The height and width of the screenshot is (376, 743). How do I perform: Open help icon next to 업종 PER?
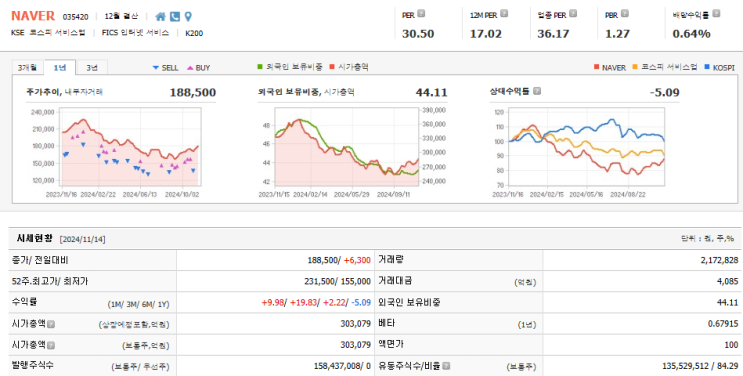pos(573,14)
